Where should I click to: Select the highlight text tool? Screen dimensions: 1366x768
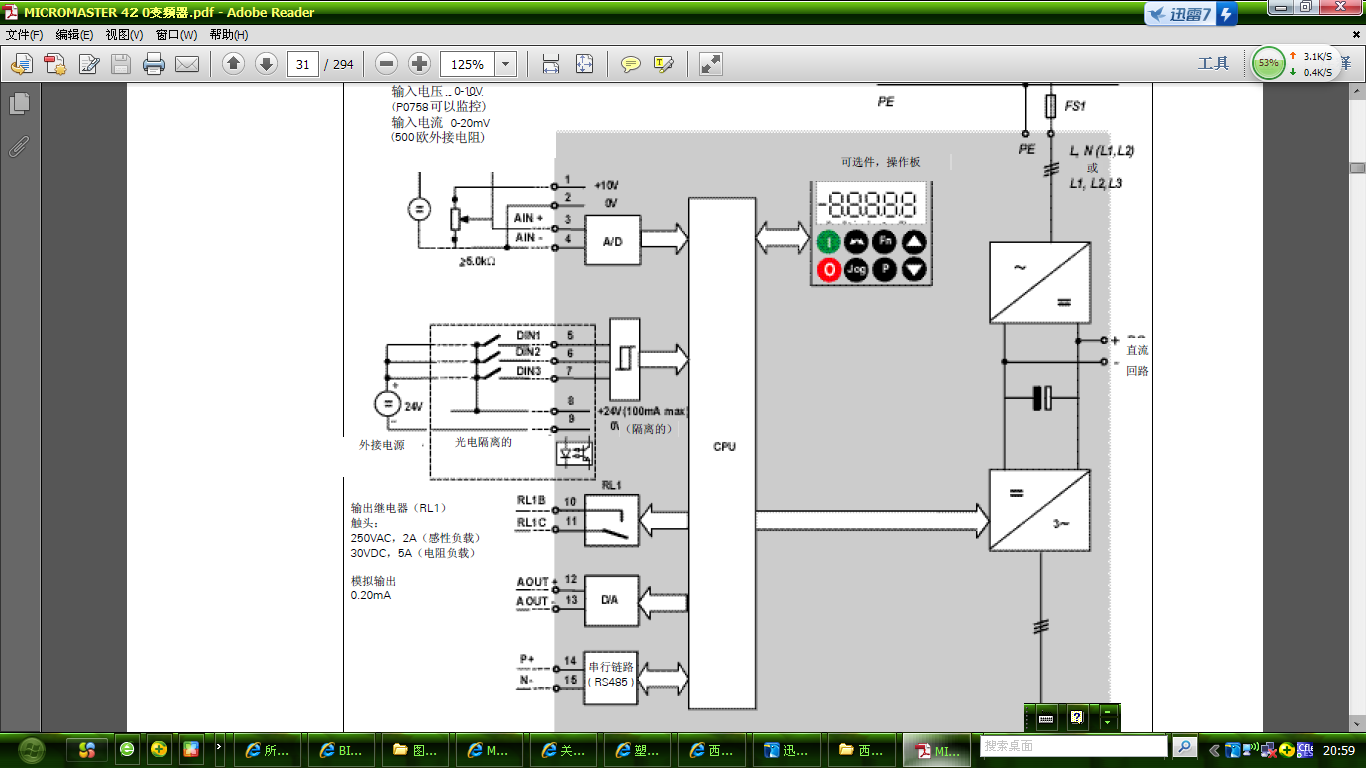[x=663, y=65]
